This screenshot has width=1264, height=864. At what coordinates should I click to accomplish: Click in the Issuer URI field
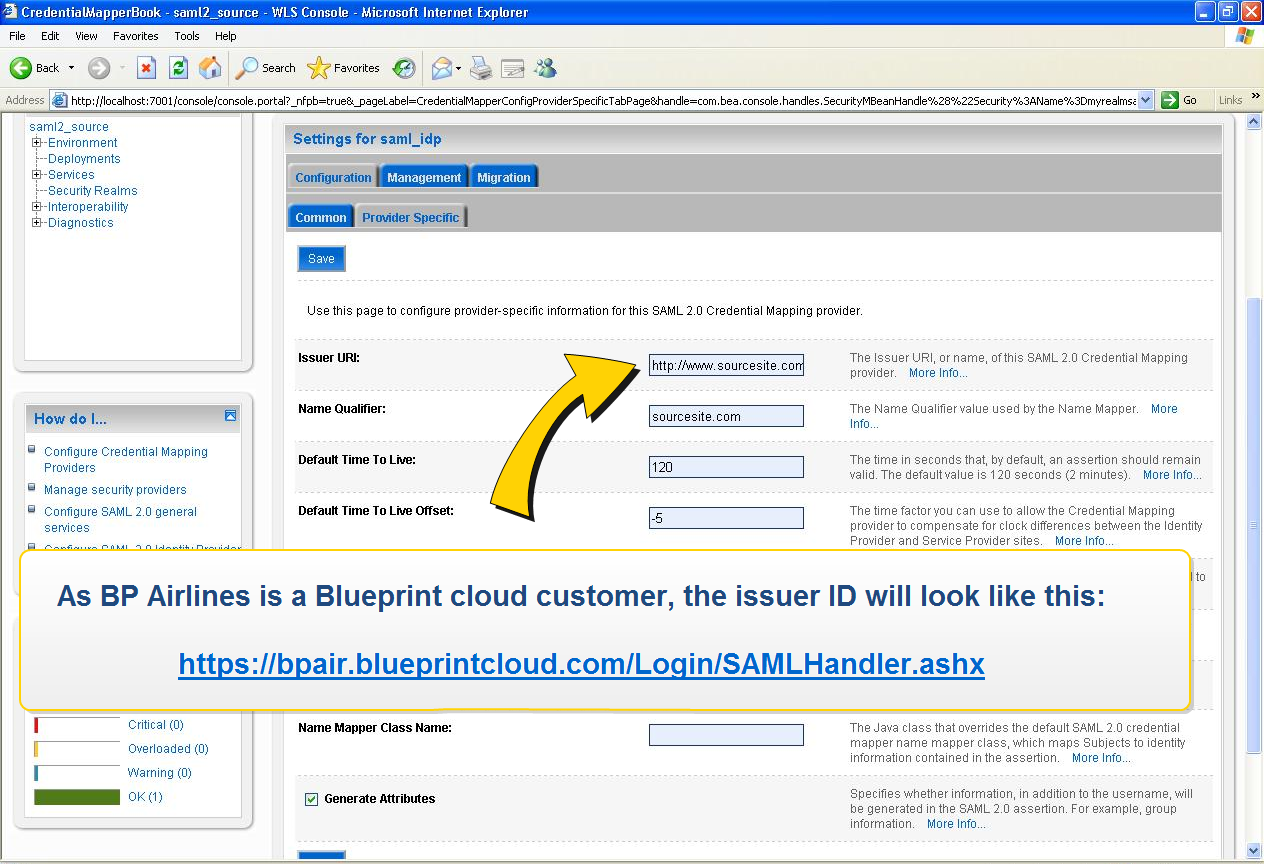[x=726, y=365]
